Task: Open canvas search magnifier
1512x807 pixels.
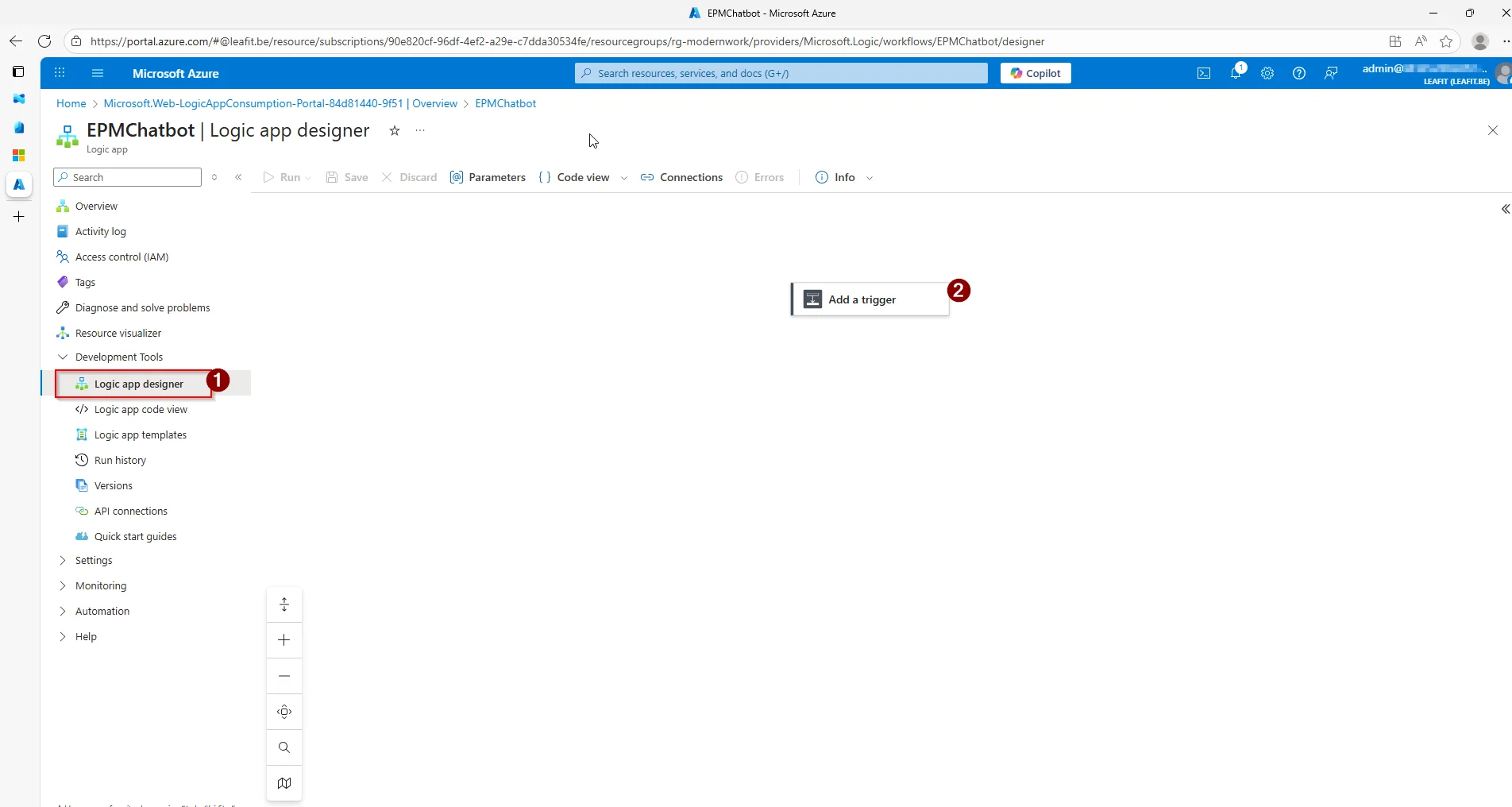Action: (x=284, y=747)
